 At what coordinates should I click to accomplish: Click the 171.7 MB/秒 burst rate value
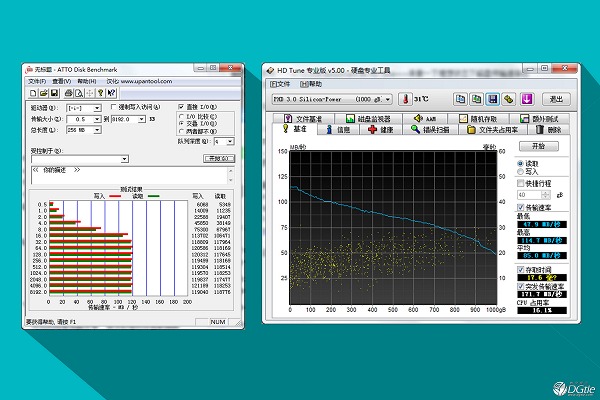point(542,294)
